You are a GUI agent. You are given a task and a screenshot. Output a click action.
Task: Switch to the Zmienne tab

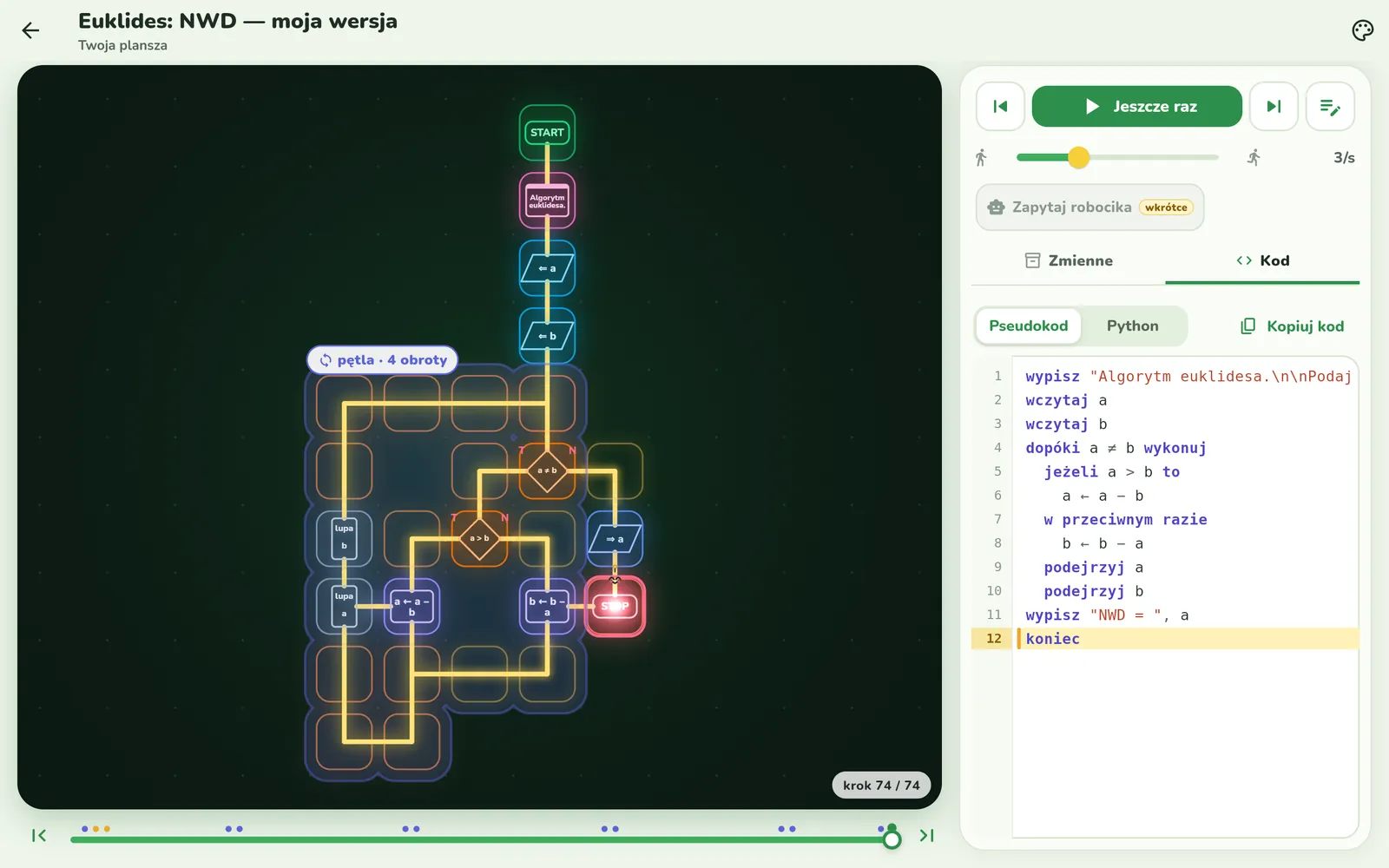1069,260
